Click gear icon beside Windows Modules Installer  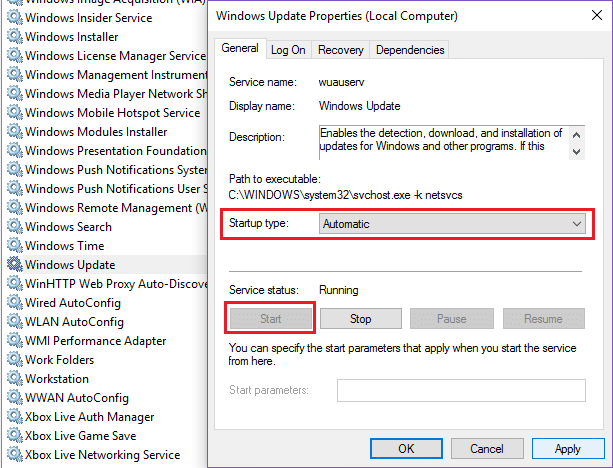15,131
